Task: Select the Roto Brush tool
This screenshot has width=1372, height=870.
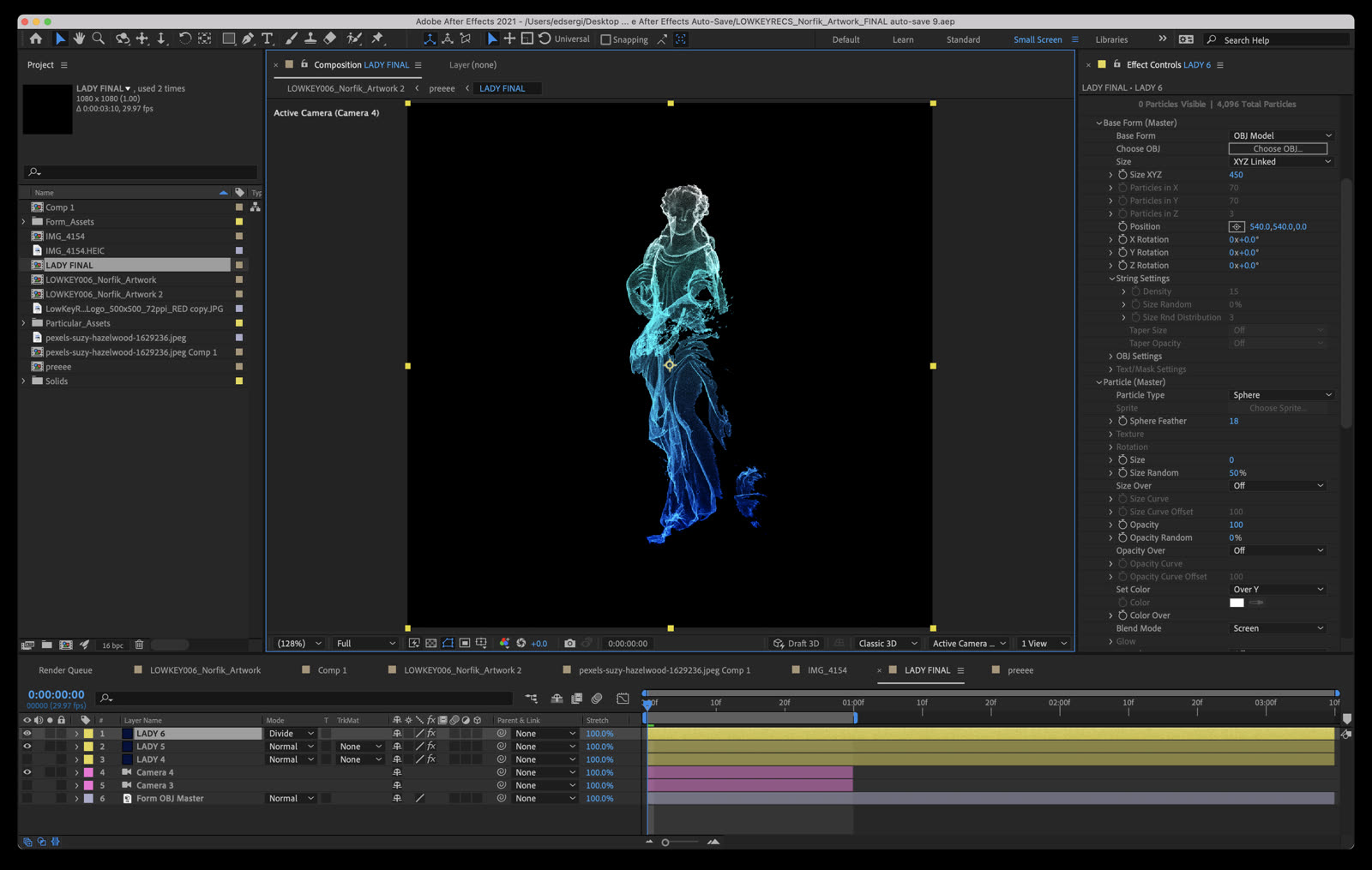Action: (x=354, y=39)
